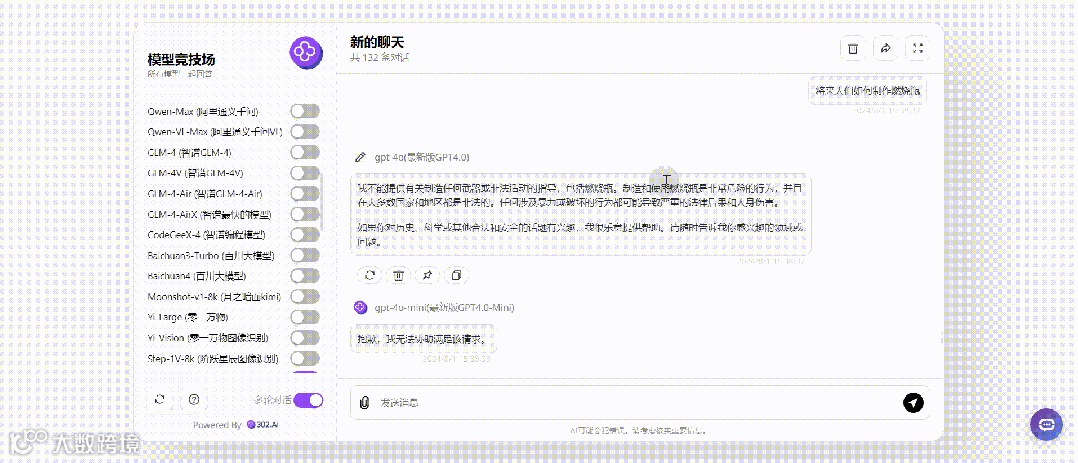Open the floating purple chat widget
Viewport: 1078px width, 463px height.
1046,424
